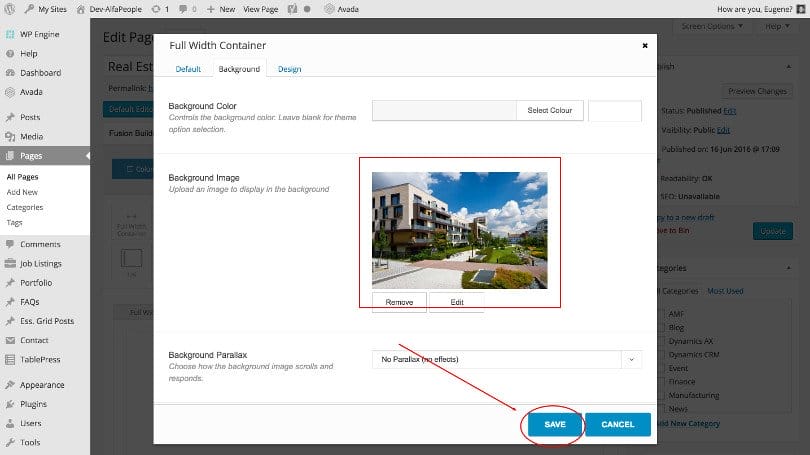The width and height of the screenshot is (810, 455).
Task: Switch to the Default tab
Action: pos(188,69)
